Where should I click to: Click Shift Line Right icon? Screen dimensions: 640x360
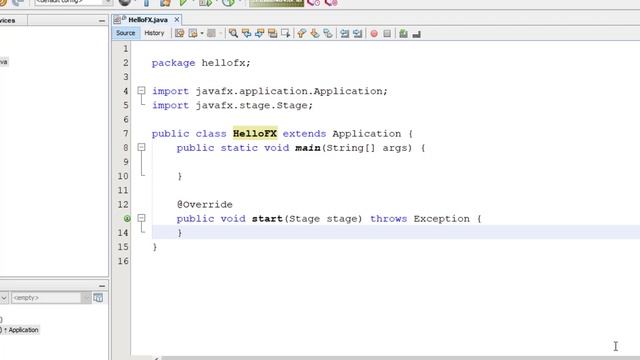[358, 33]
